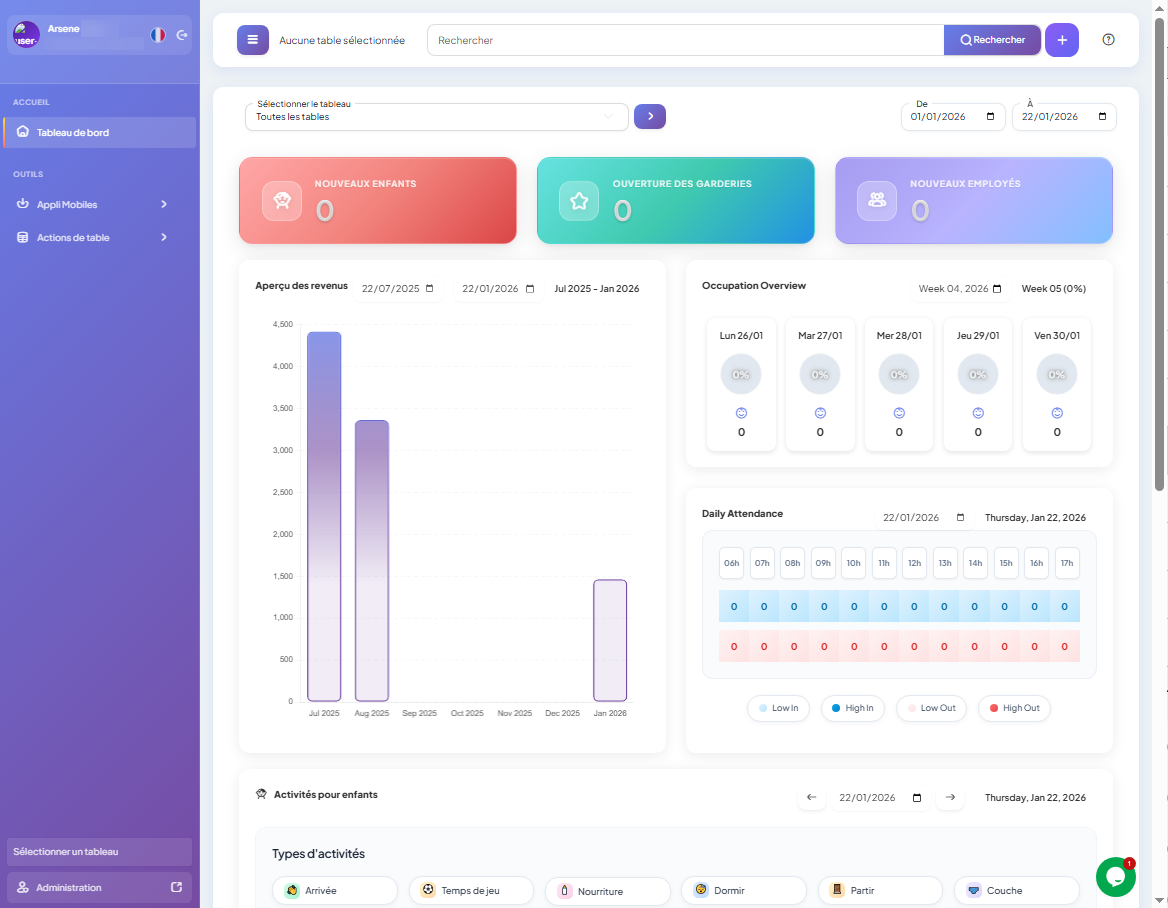Click the Rechercher search input field

685,40
